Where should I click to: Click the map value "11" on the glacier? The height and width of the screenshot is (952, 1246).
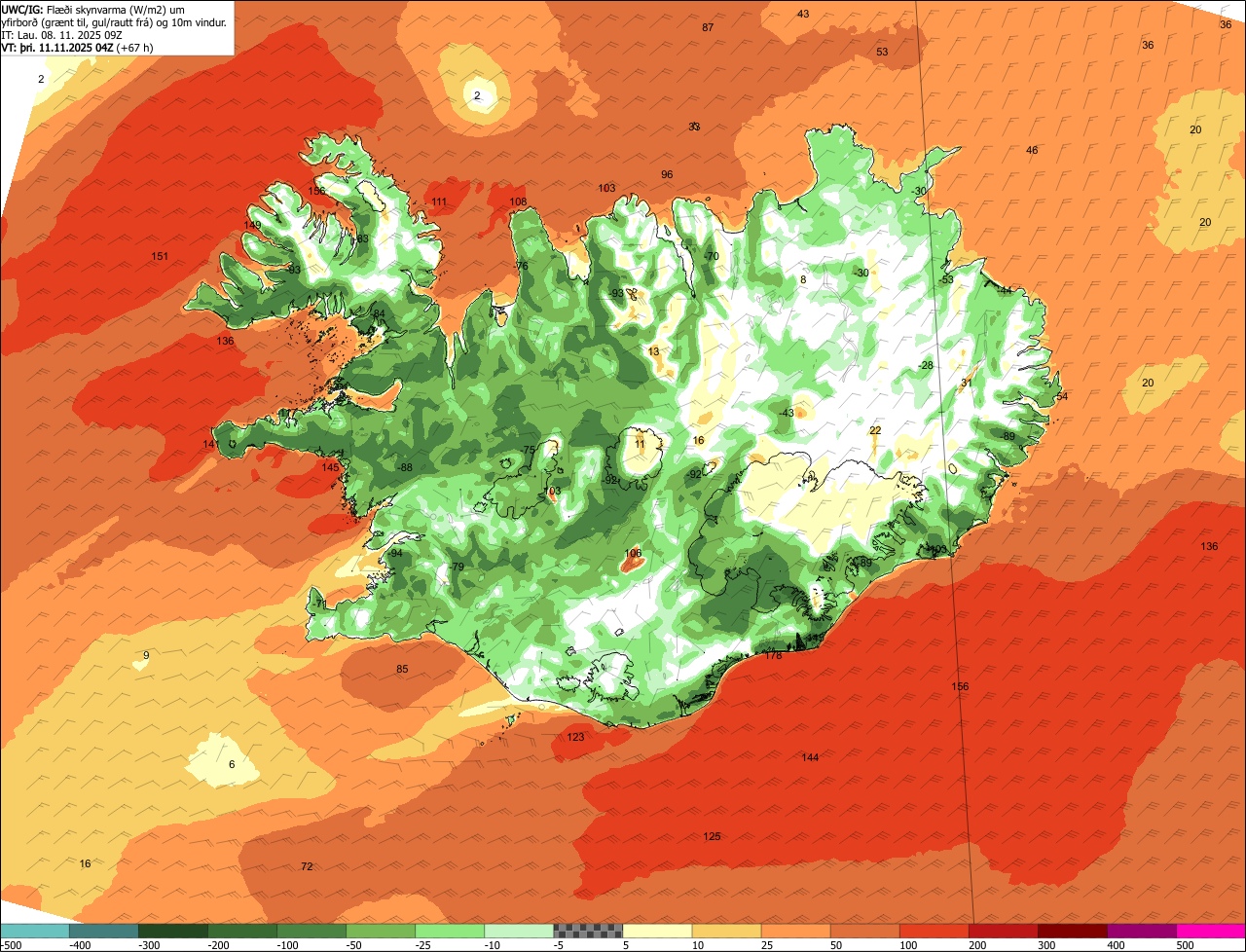pos(640,444)
